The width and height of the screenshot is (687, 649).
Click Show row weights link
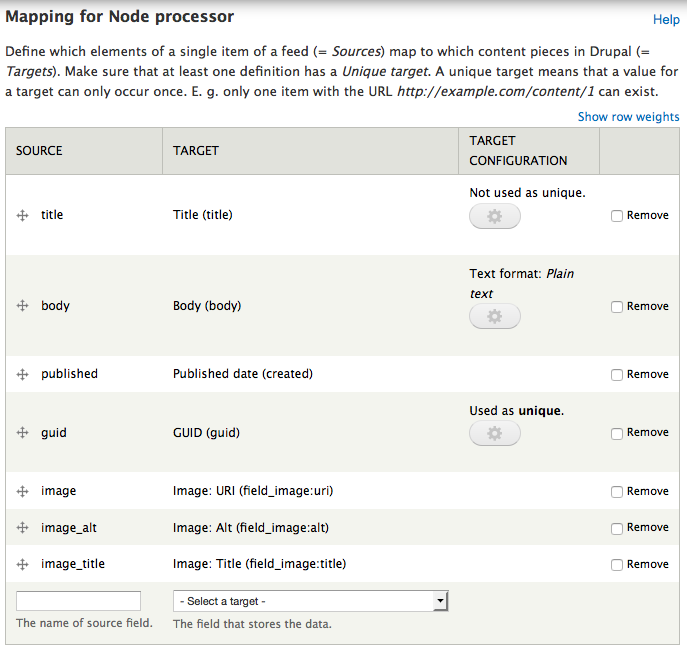point(628,117)
